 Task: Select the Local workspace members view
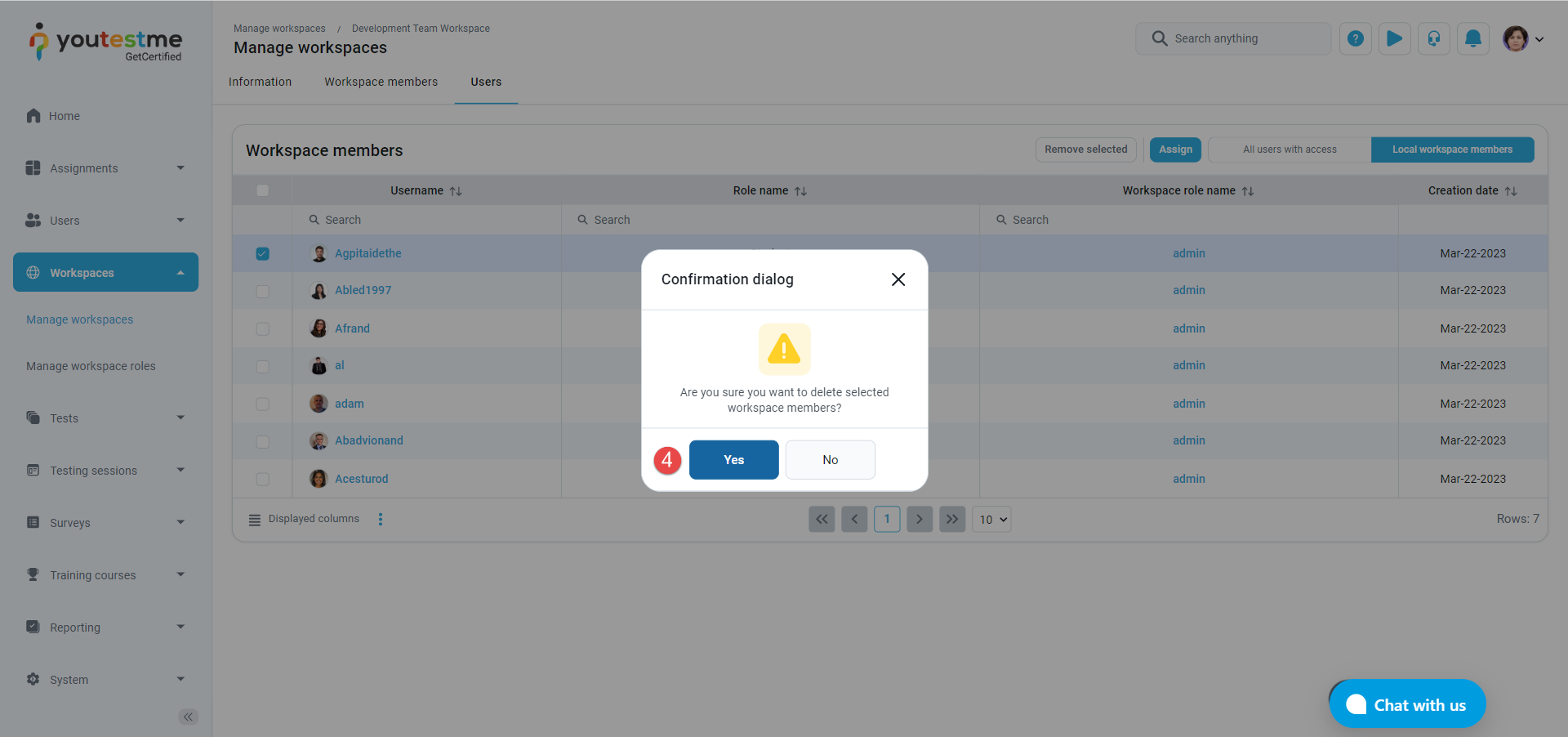(x=1452, y=150)
